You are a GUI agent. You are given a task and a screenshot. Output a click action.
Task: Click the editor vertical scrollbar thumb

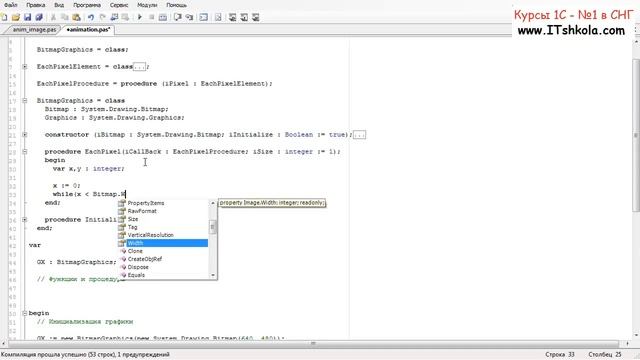click(636, 135)
